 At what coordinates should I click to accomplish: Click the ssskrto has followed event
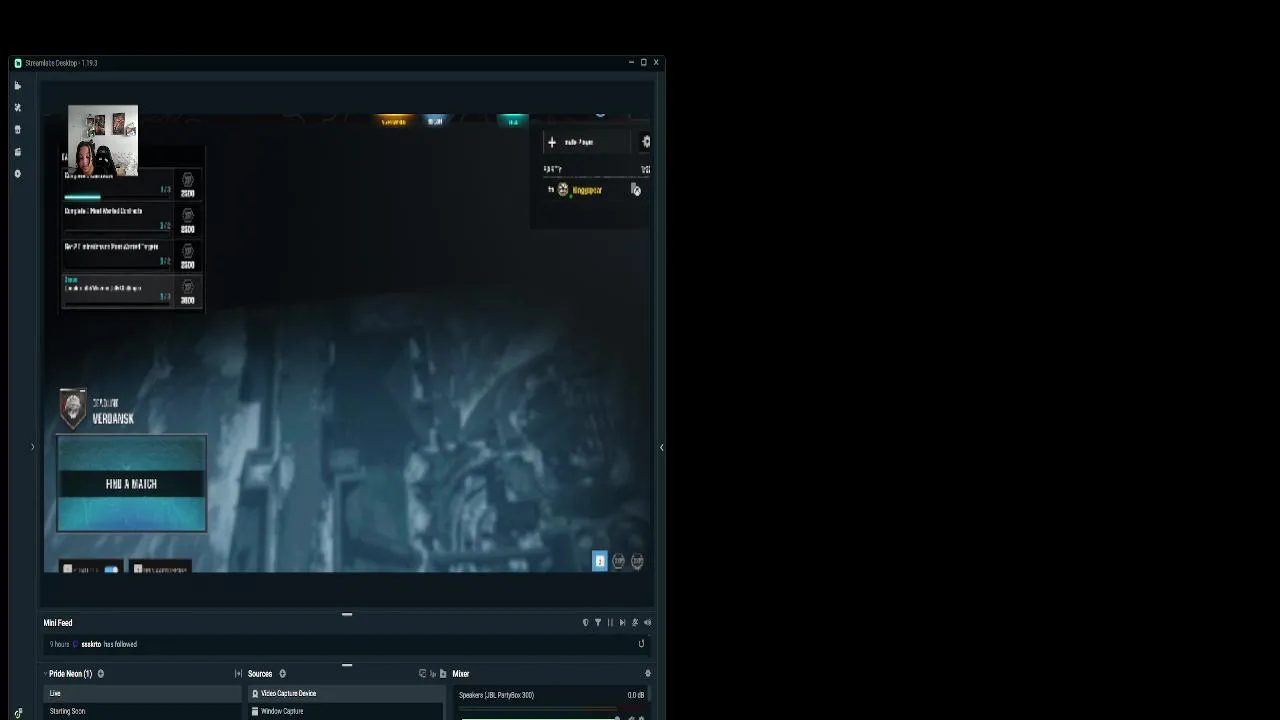click(345, 644)
